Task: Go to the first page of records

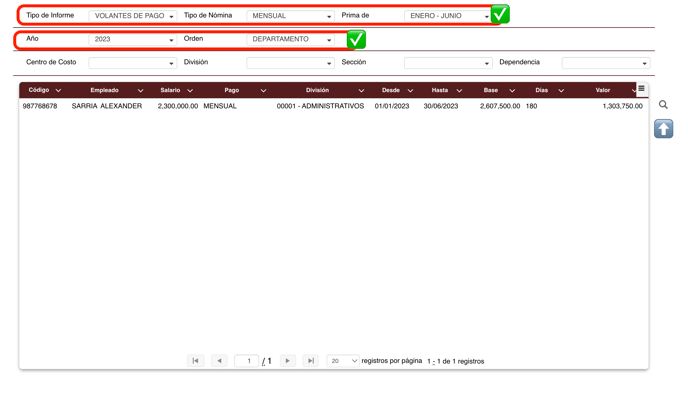Action: pos(195,361)
